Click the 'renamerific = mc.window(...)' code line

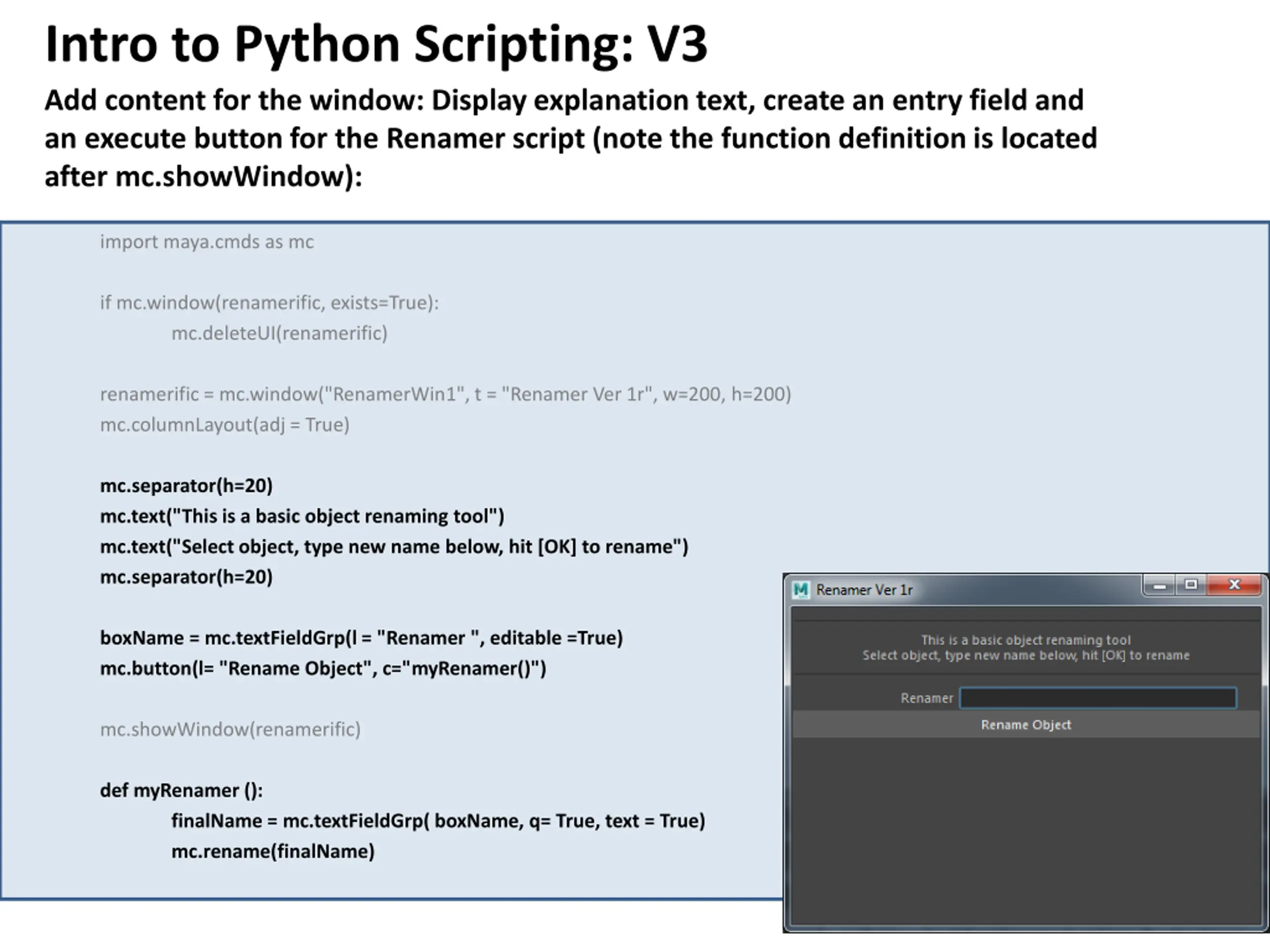coord(445,394)
